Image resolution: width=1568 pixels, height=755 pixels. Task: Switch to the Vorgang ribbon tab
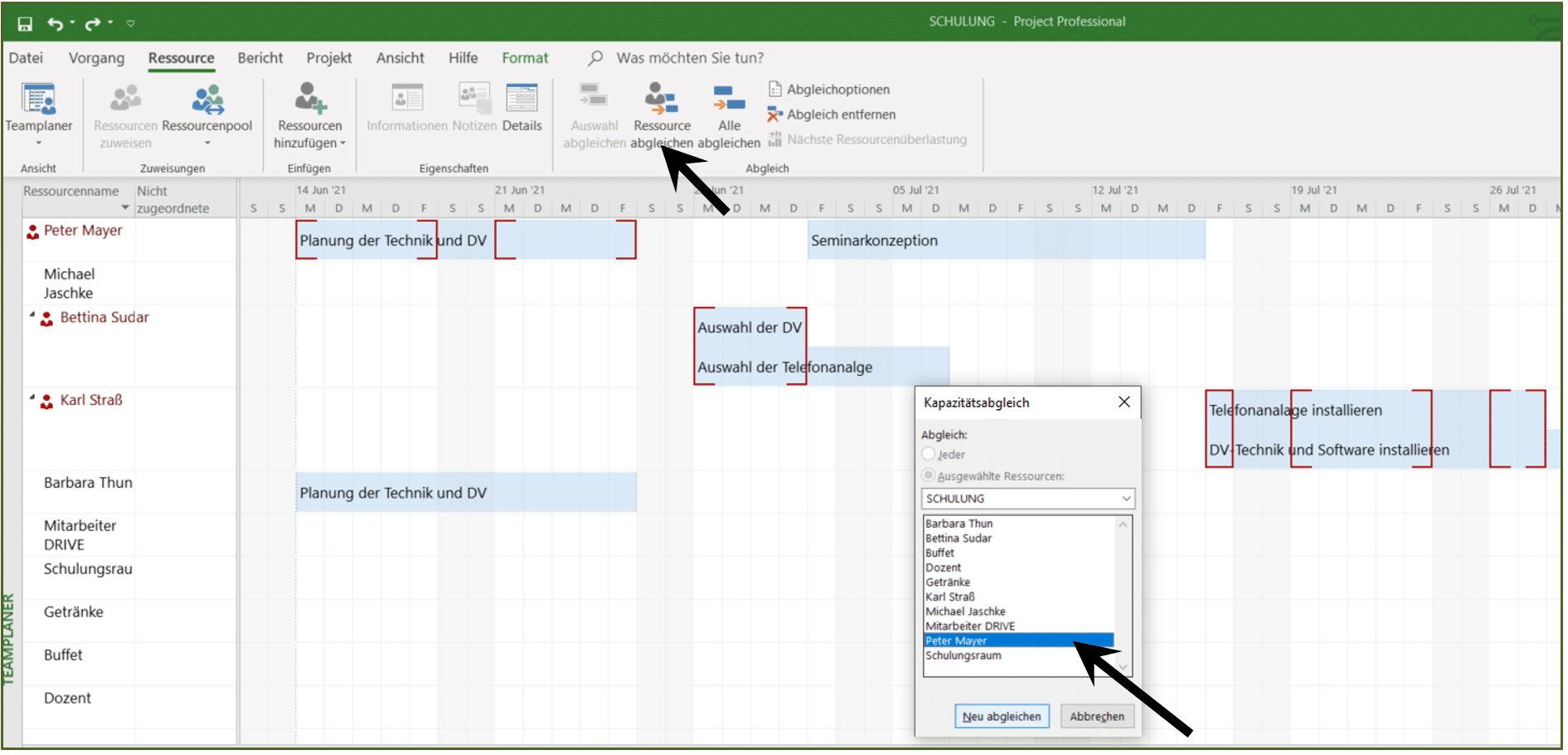point(96,58)
